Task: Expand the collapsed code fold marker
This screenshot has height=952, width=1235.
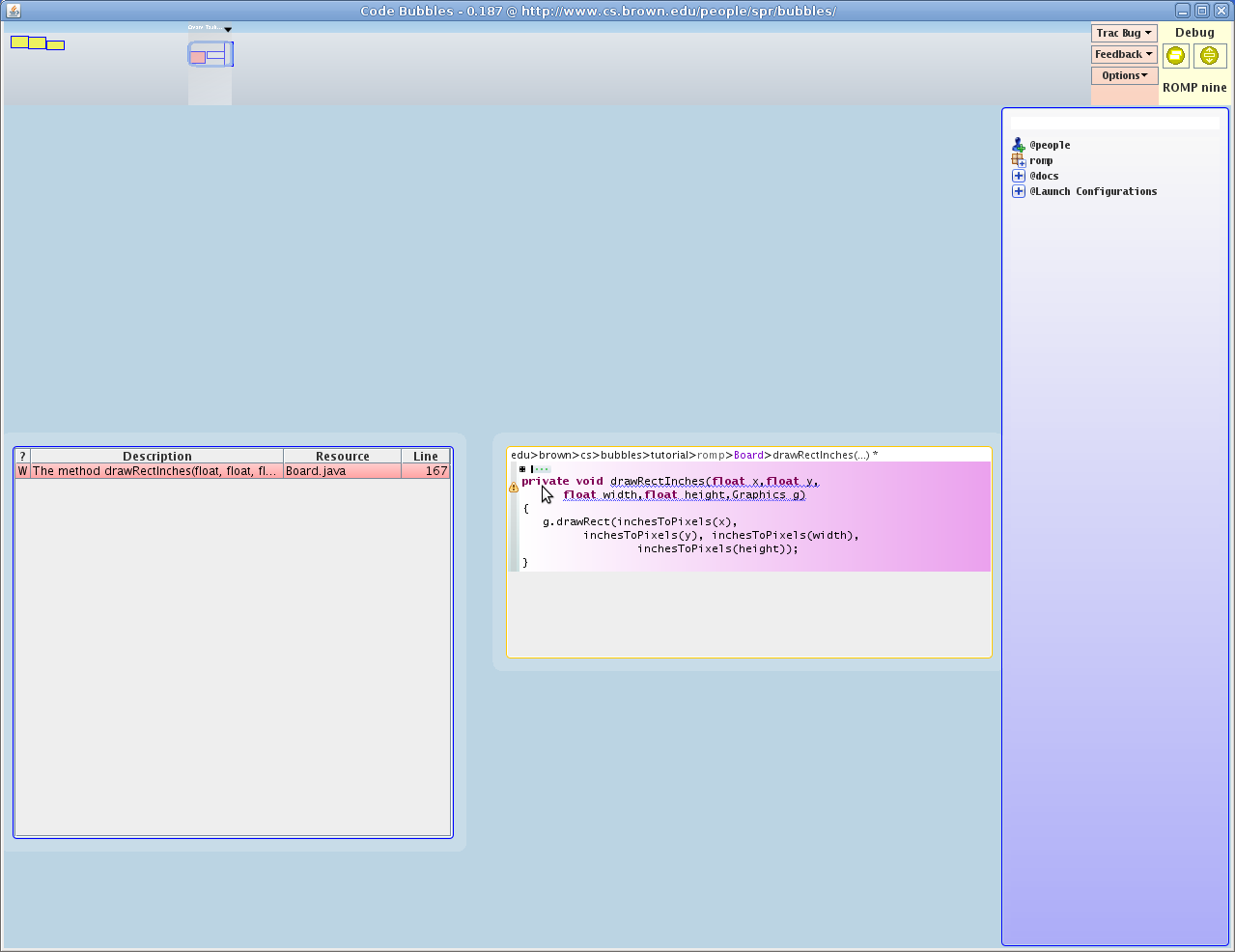Action: (x=522, y=469)
